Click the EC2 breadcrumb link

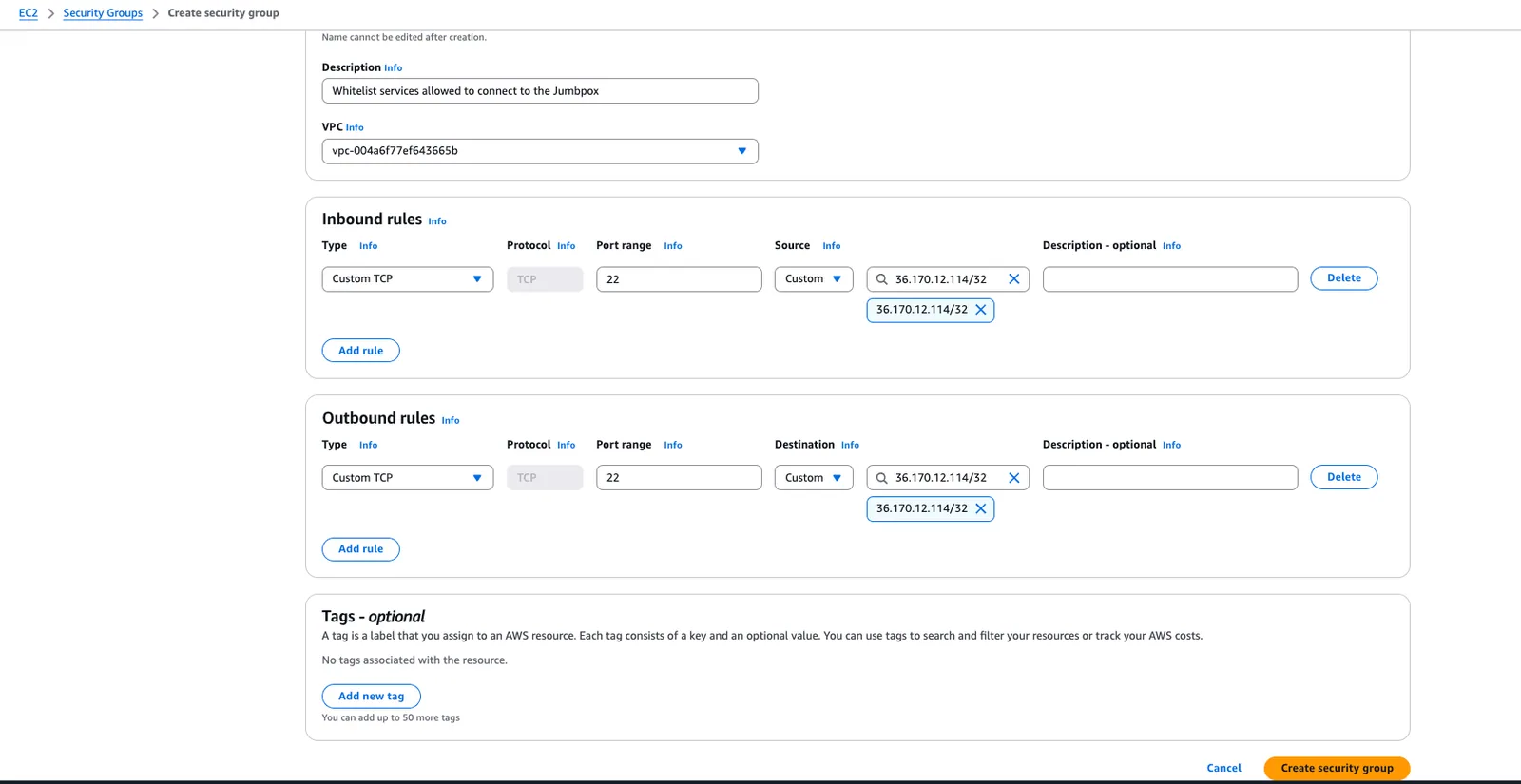[29, 13]
